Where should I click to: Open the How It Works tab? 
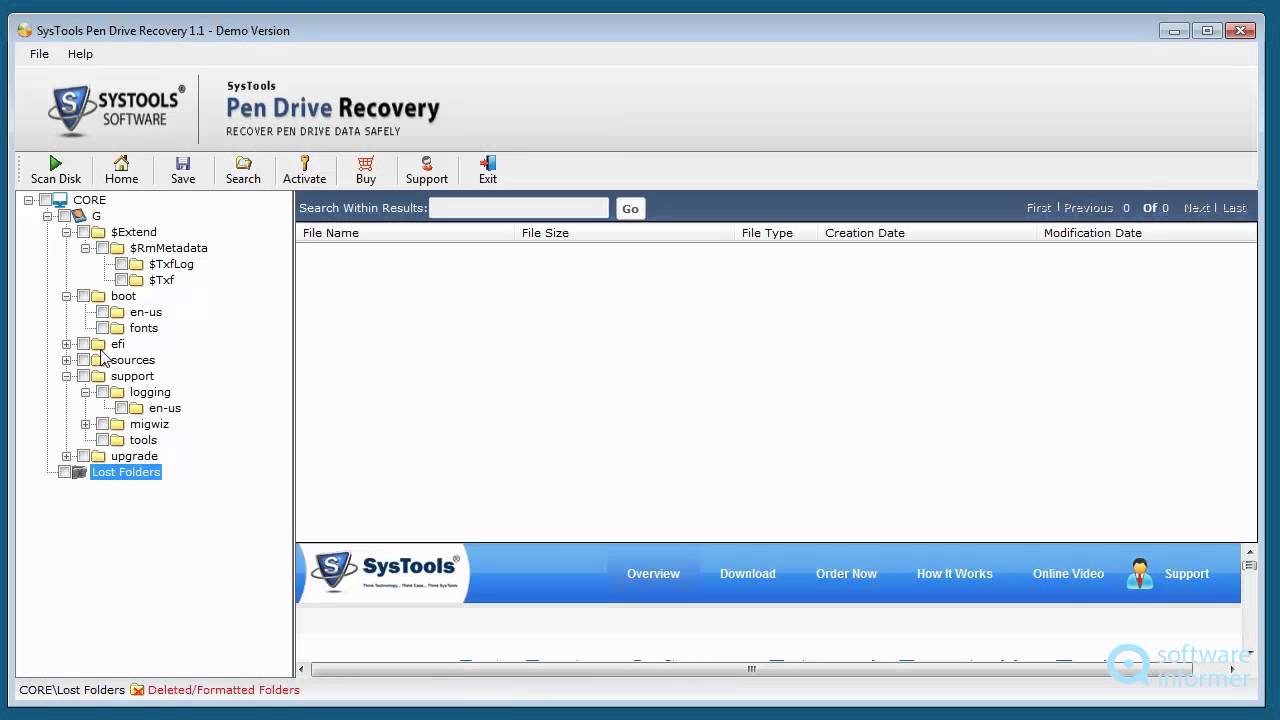pyautogui.click(x=955, y=574)
